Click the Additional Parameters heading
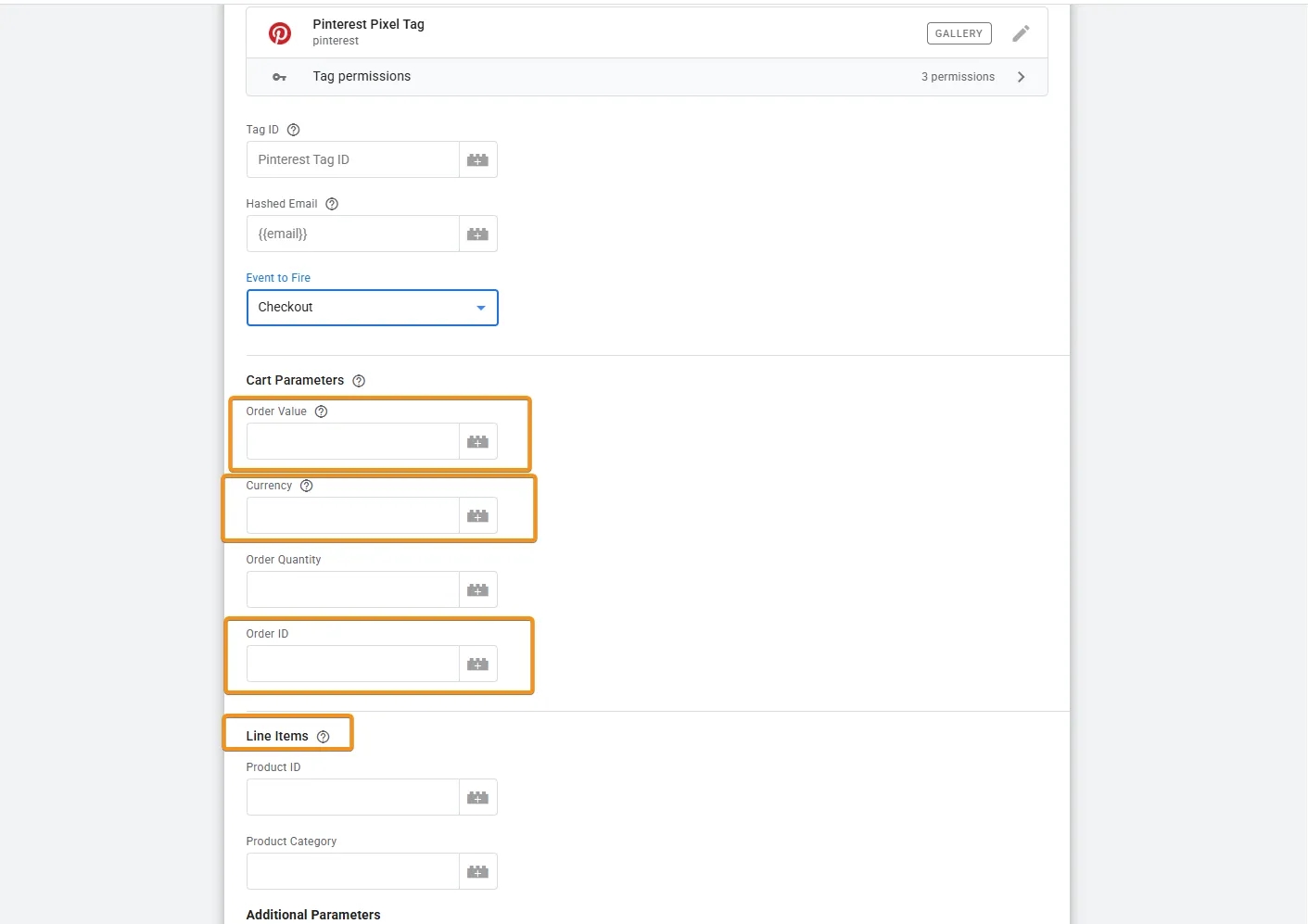 point(313,915)
